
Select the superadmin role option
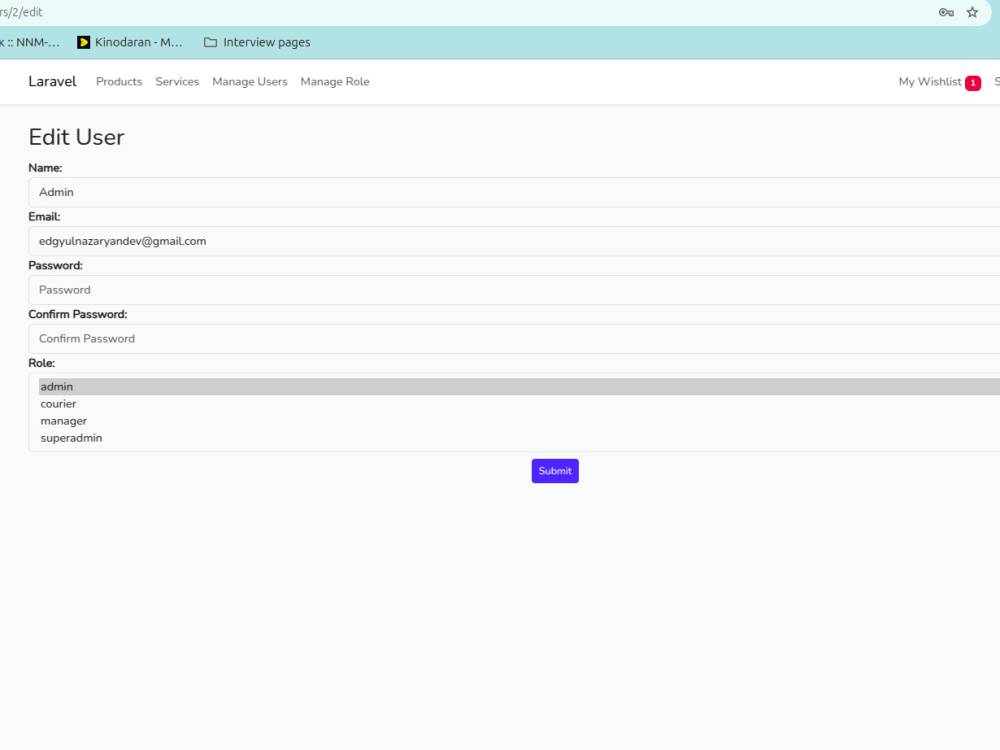tap(519, 438)
